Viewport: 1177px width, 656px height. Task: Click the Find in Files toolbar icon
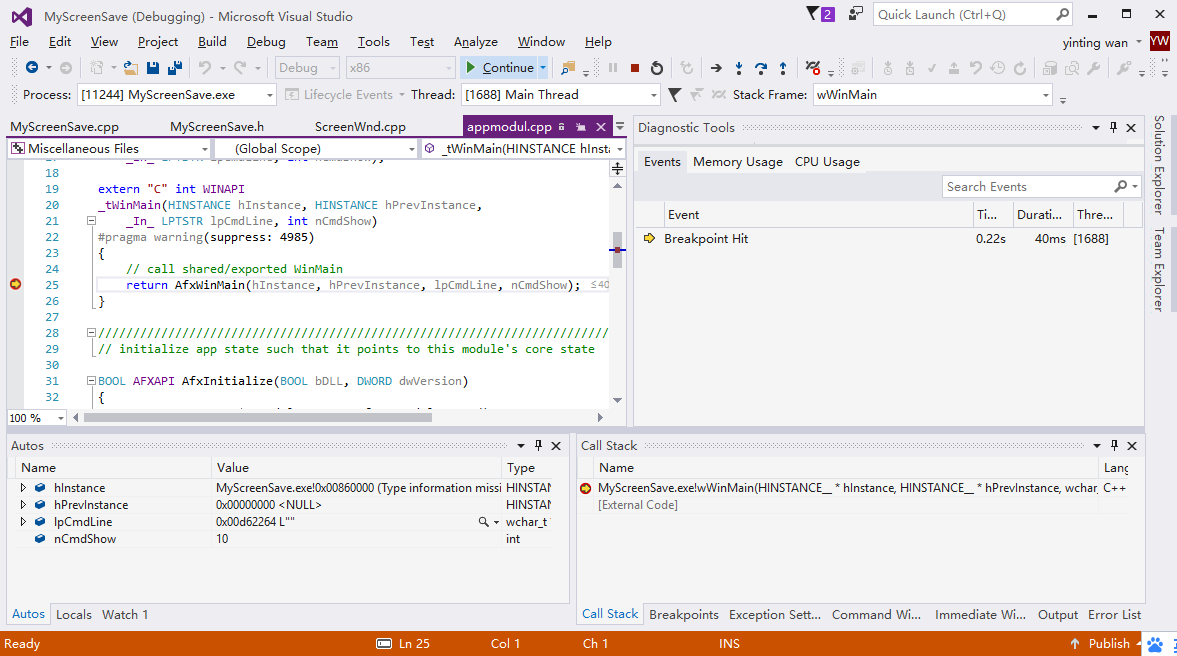[567, 68]
